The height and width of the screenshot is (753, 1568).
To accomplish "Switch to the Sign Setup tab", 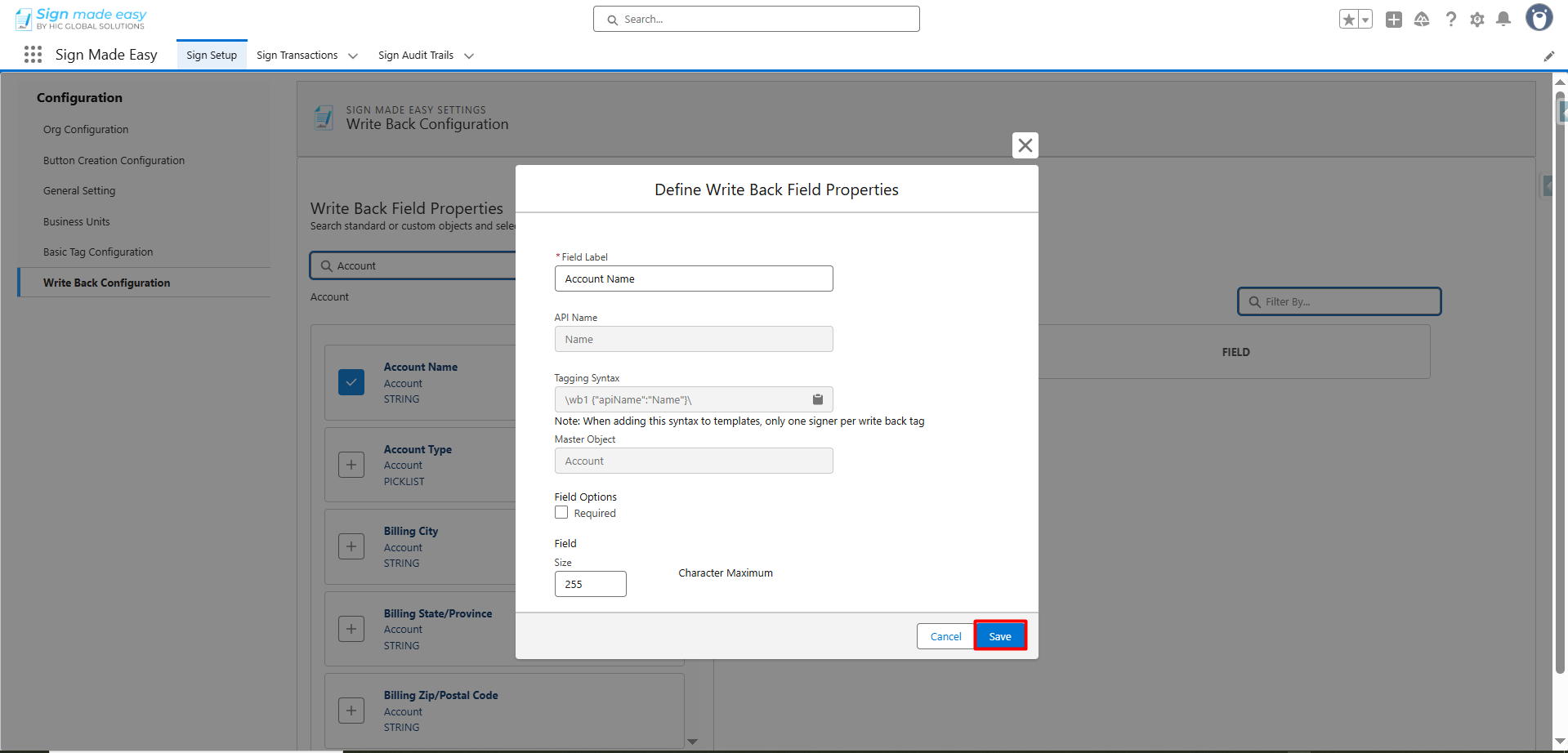I will tap(212, 56).
